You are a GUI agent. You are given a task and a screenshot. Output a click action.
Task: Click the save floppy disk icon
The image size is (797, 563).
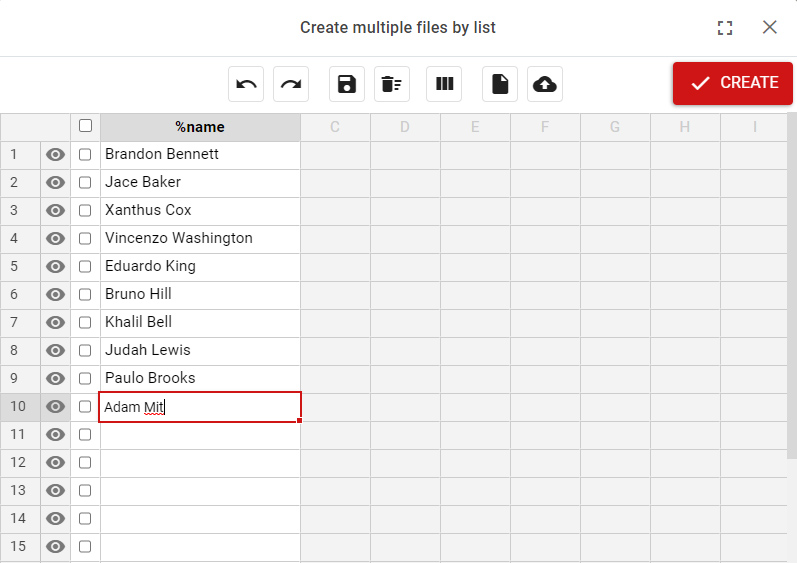(x=347, y=84)
